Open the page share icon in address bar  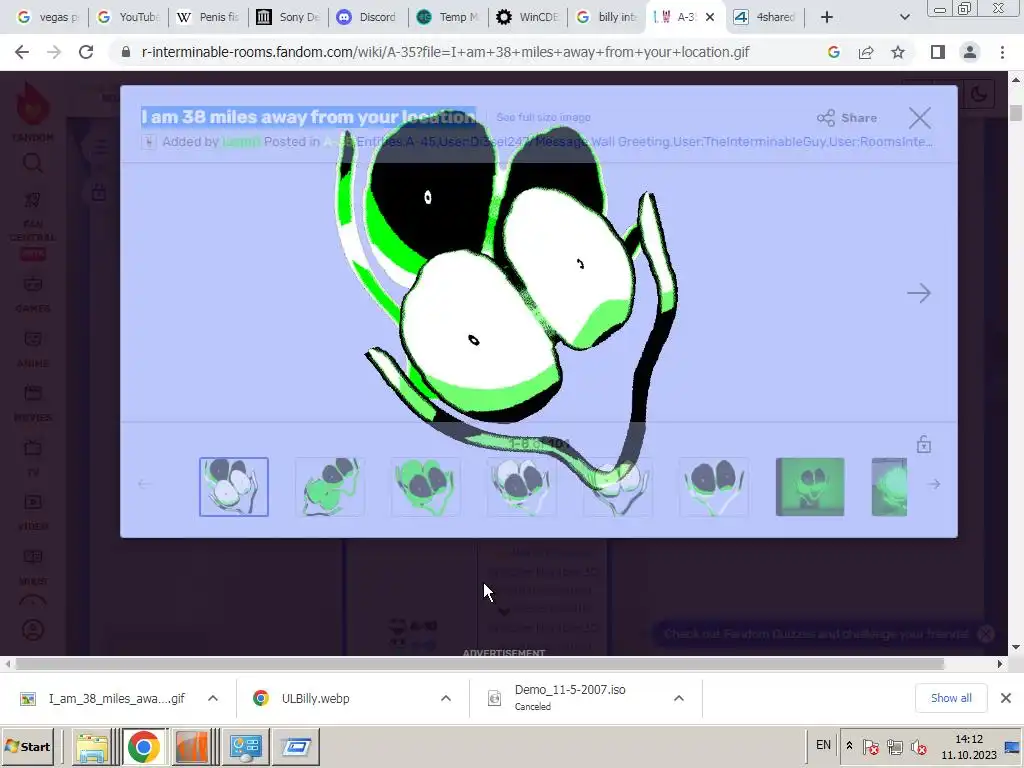coord(866,52)
